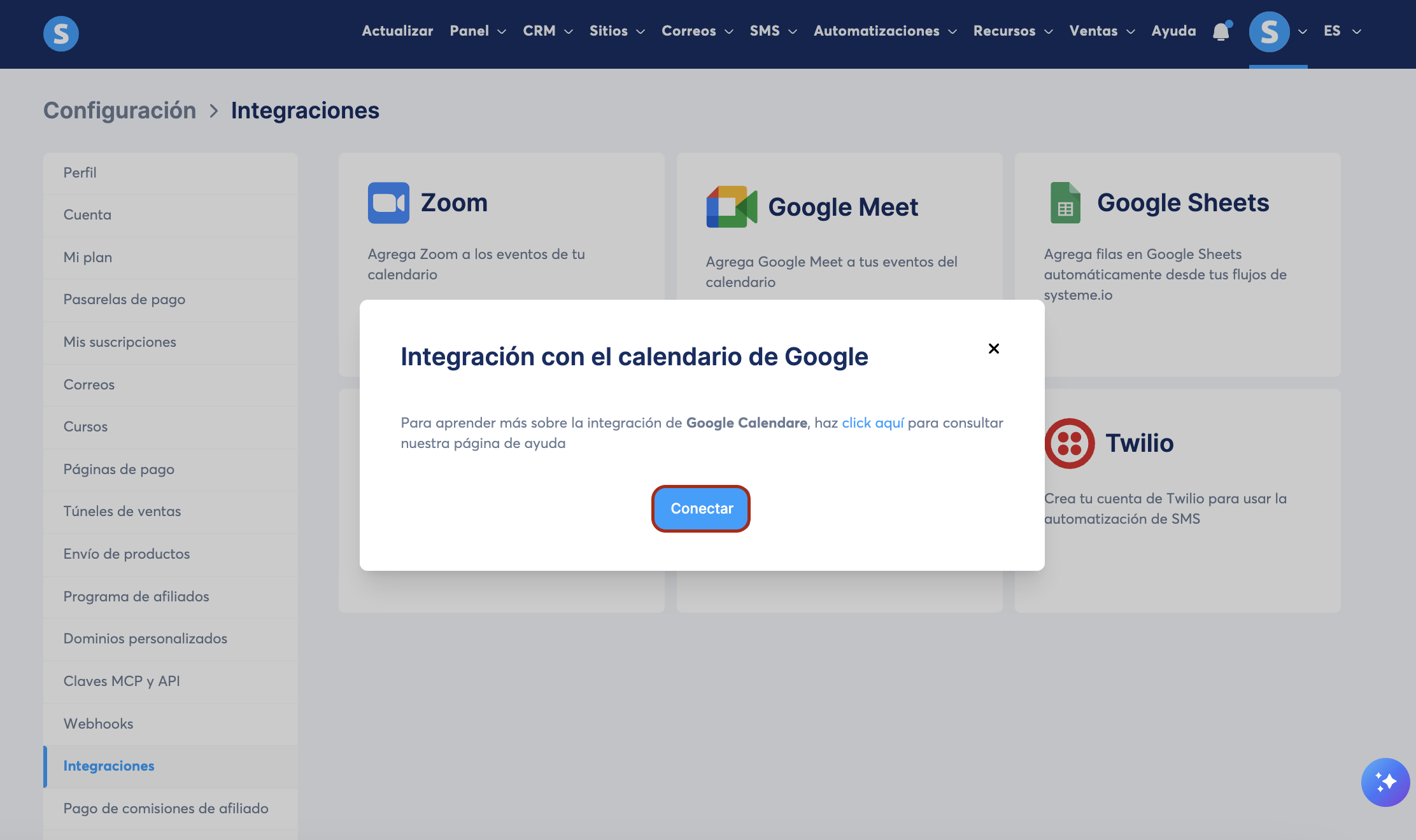Expand the Sitios dropdown menu
The image size is (1416, 840).
(618, 31)
